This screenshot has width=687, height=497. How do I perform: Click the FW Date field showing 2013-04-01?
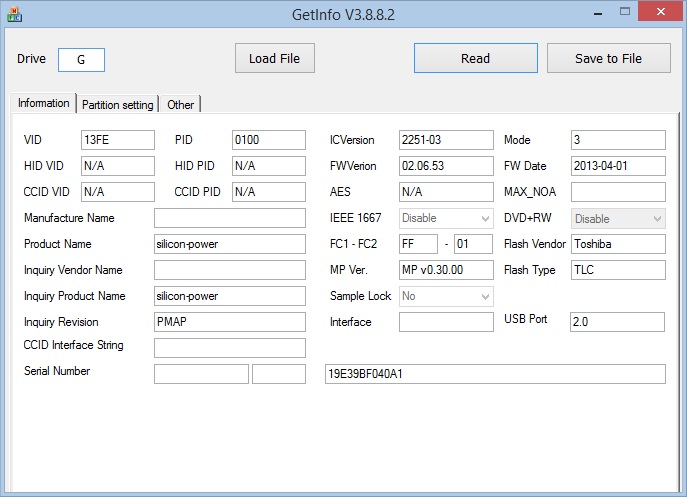coord(618,166)
